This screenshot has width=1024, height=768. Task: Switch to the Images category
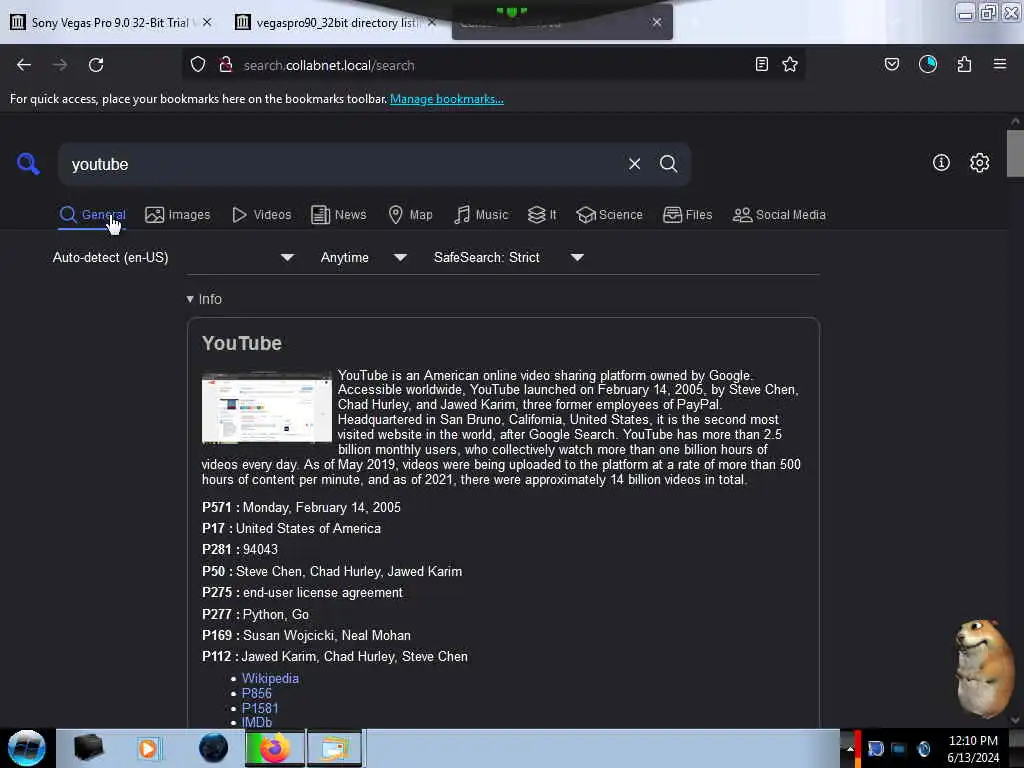[x=178, y=215]
